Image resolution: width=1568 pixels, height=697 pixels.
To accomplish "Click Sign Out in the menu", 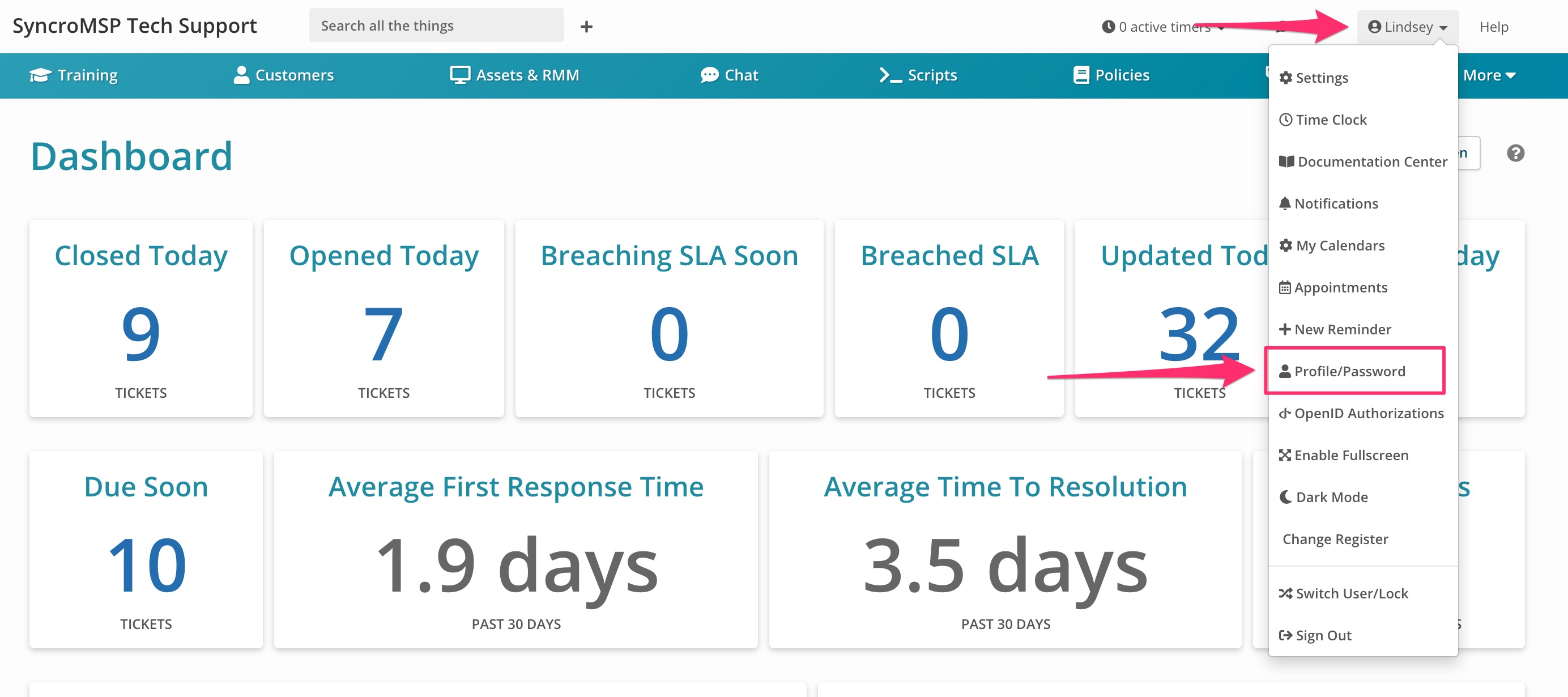I will [1323, 635].
